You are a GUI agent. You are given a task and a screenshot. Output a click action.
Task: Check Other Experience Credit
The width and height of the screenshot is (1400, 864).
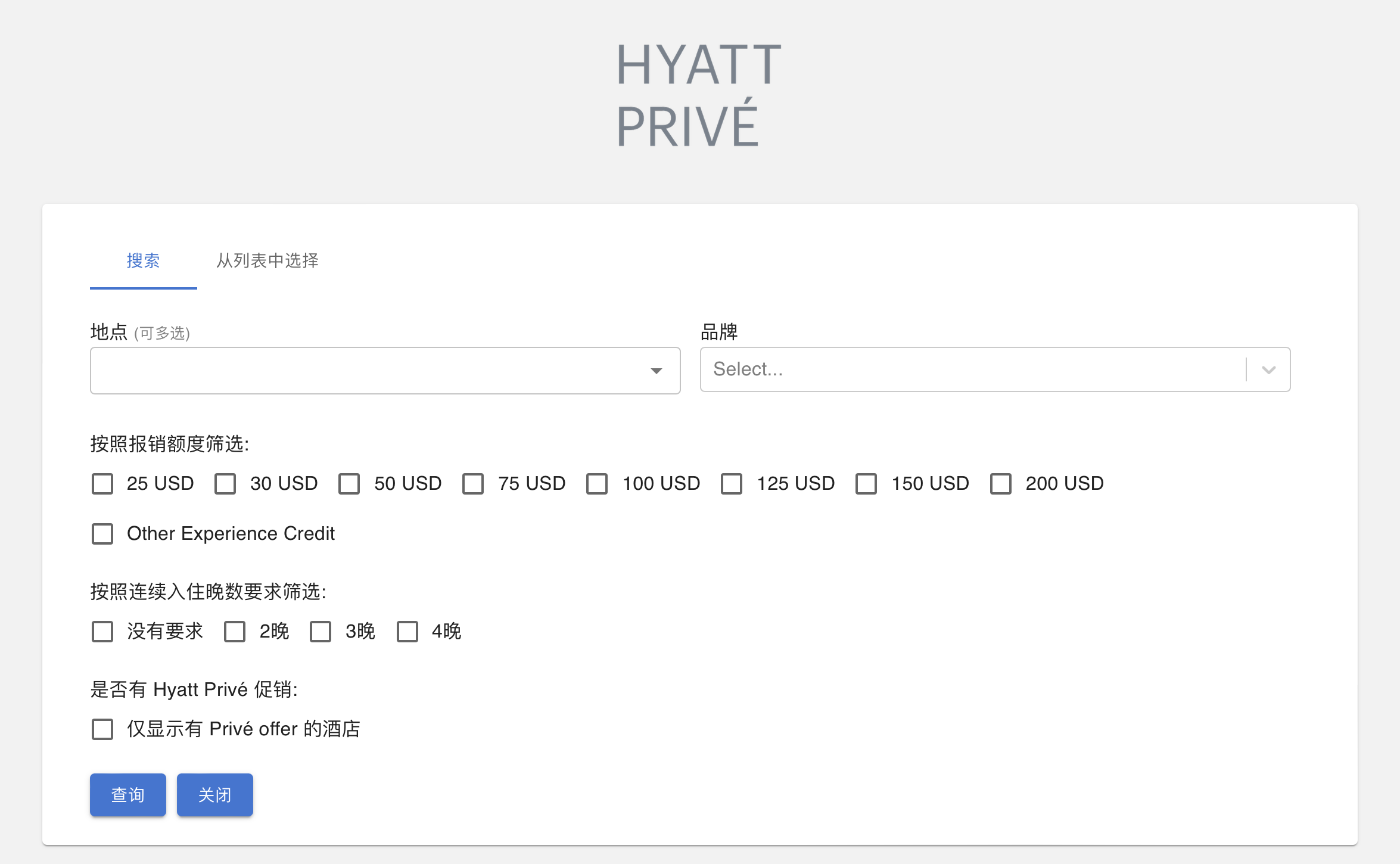102,534
